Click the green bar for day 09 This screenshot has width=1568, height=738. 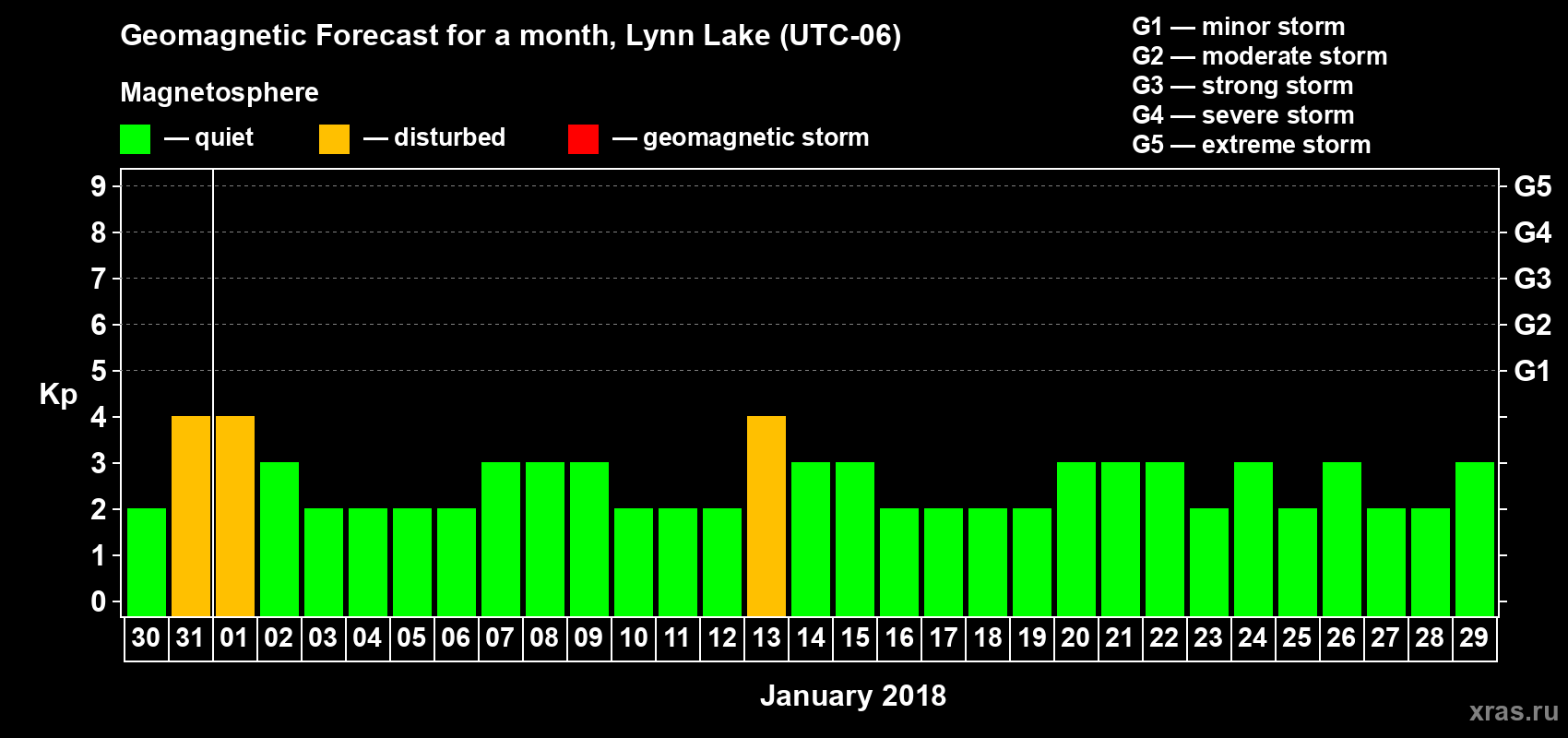(x=589, y=540)
